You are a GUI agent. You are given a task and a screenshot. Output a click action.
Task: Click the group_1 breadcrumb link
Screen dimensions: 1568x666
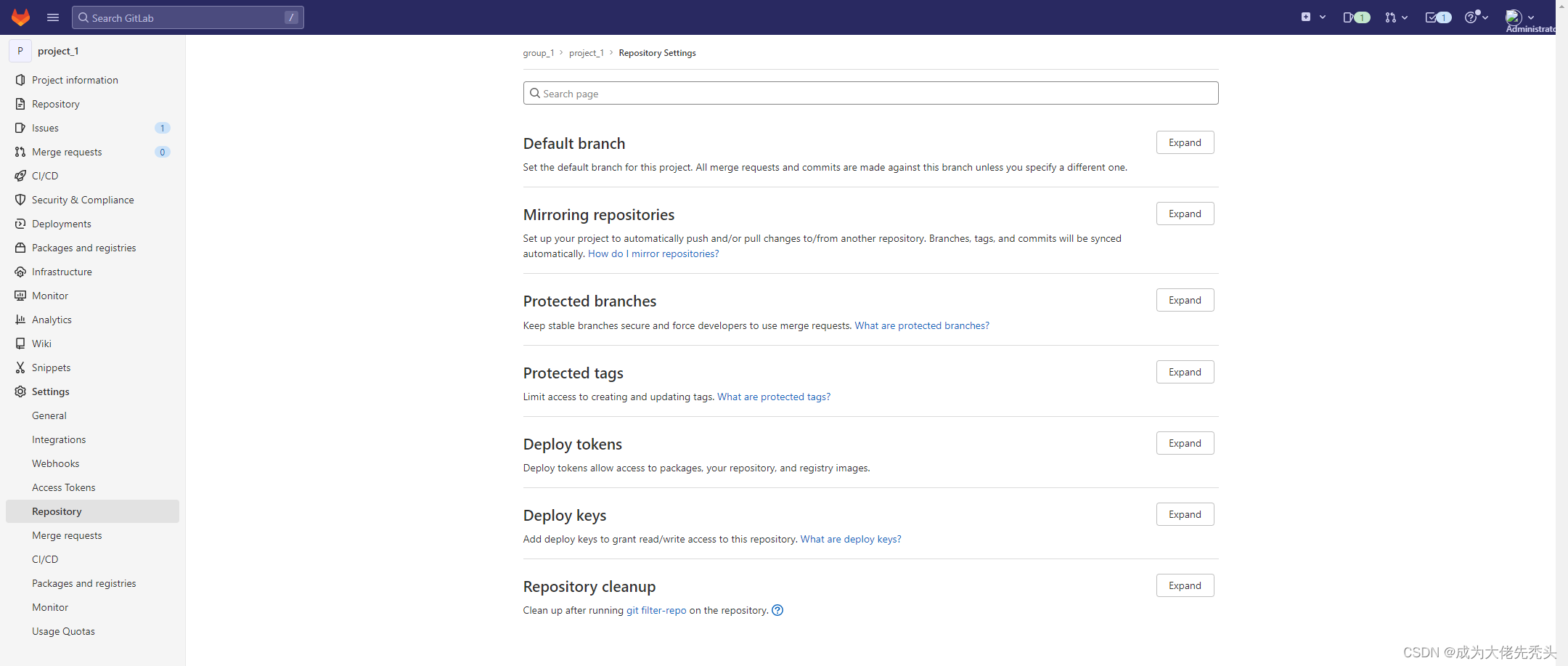[x=538, y=53]
